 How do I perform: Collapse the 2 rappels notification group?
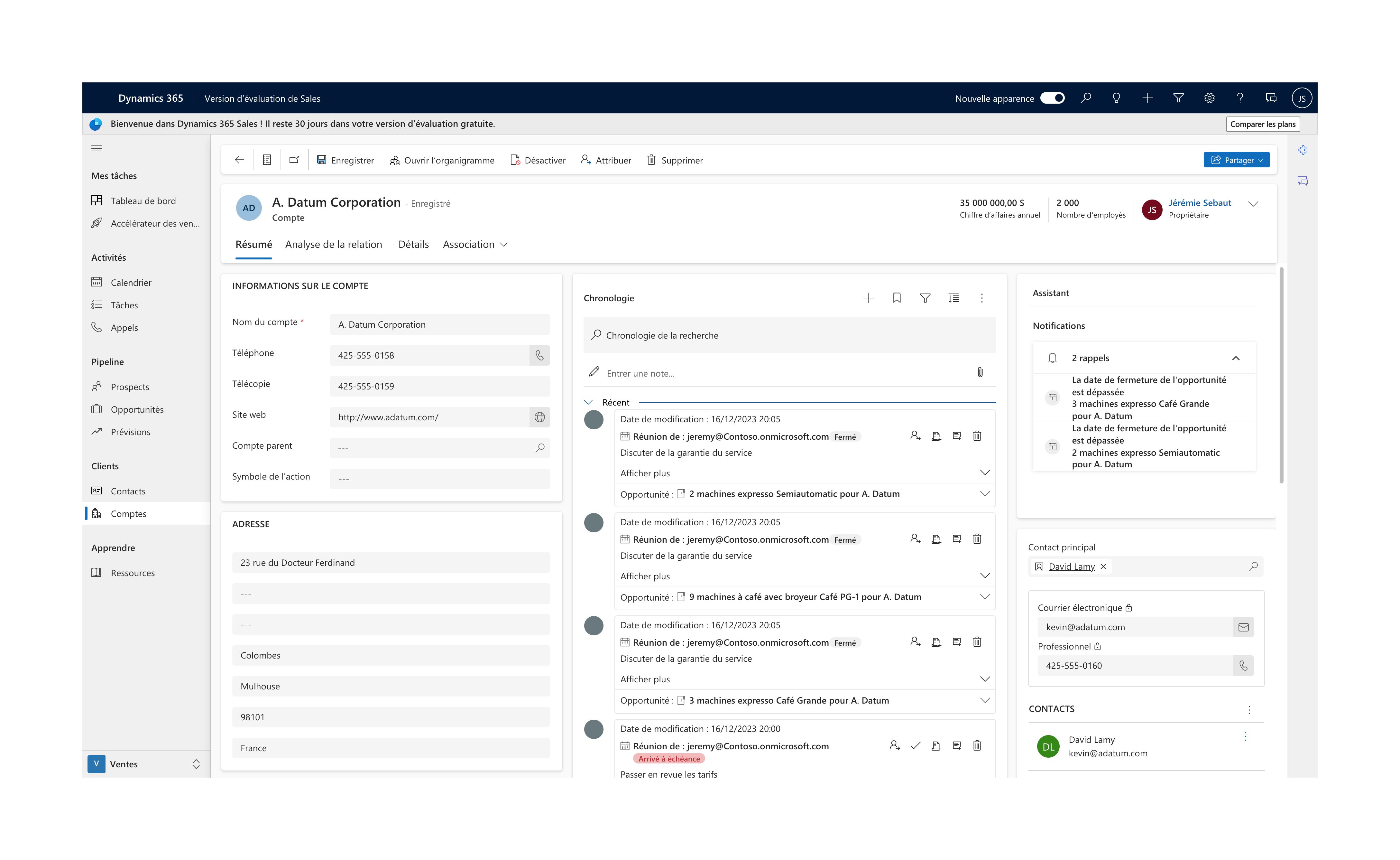tap(1235, 358)
